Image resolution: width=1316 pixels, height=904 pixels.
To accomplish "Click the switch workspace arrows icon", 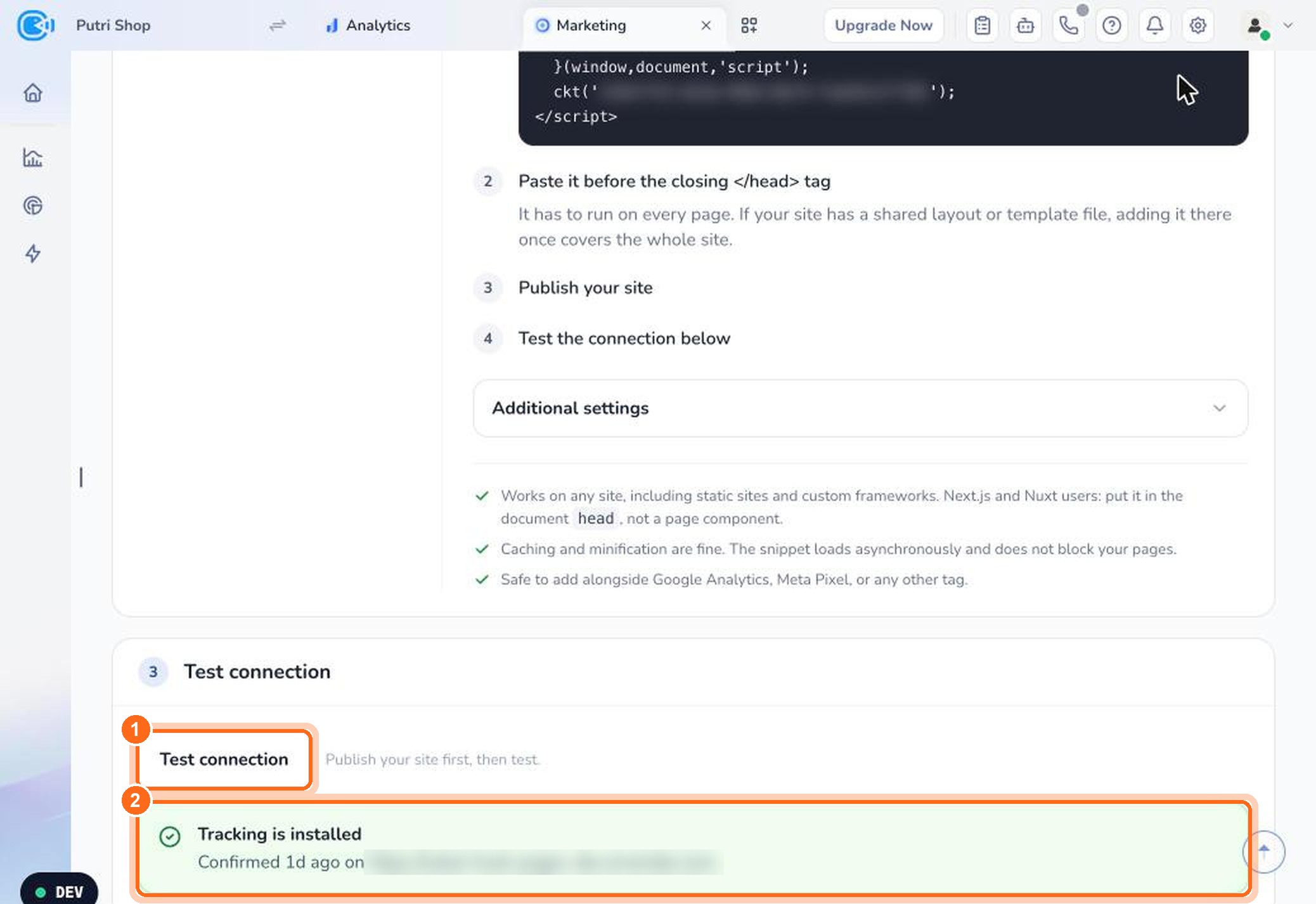I will pos(278,25).
